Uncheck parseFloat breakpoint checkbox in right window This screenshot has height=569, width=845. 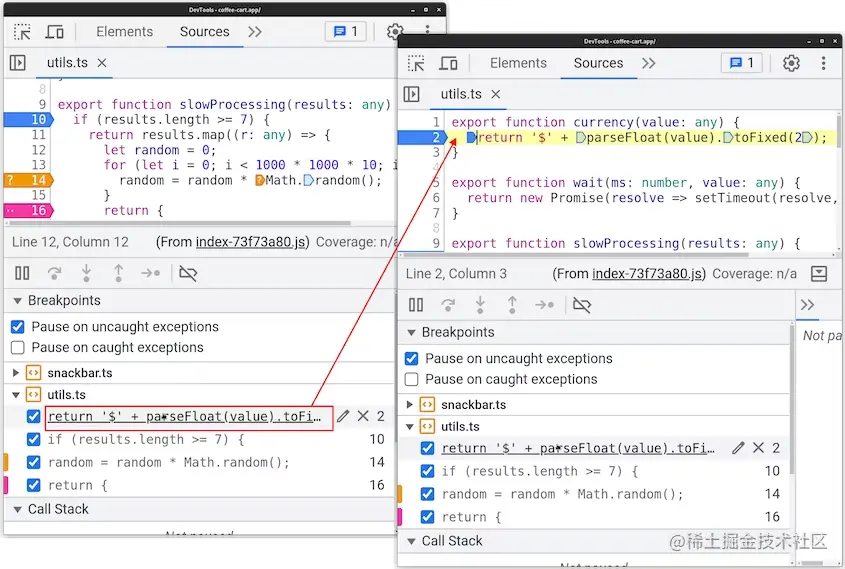click(x=427, y=448)
